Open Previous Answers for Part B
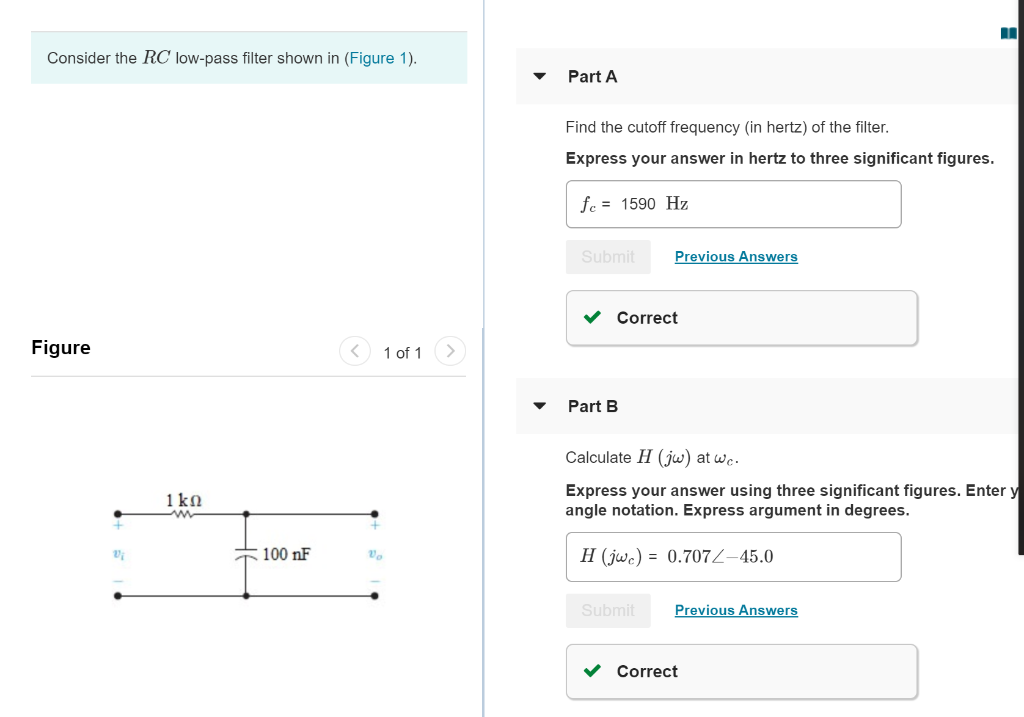The image size is (1024, 717). point(736,610)
